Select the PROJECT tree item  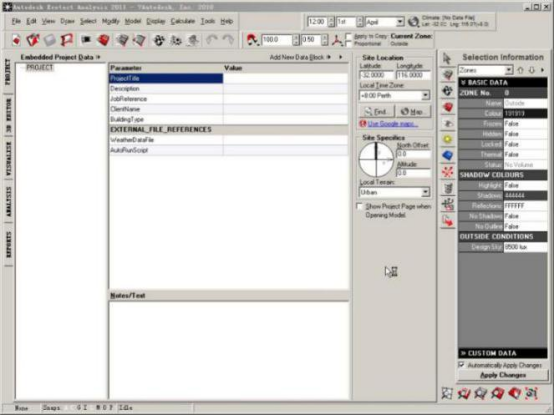pos(40,67)
